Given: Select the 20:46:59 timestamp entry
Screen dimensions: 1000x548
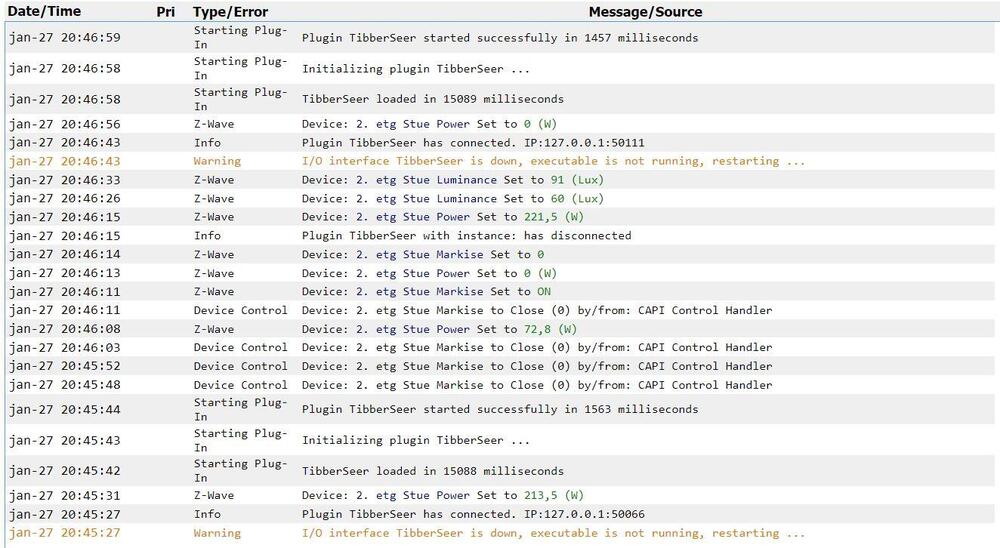Looking at the screenshot, I should point(65,38).
